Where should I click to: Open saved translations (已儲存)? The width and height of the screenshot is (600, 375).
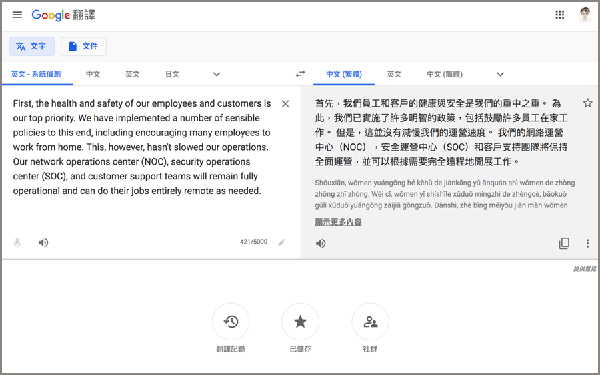(x=300, y=321)
